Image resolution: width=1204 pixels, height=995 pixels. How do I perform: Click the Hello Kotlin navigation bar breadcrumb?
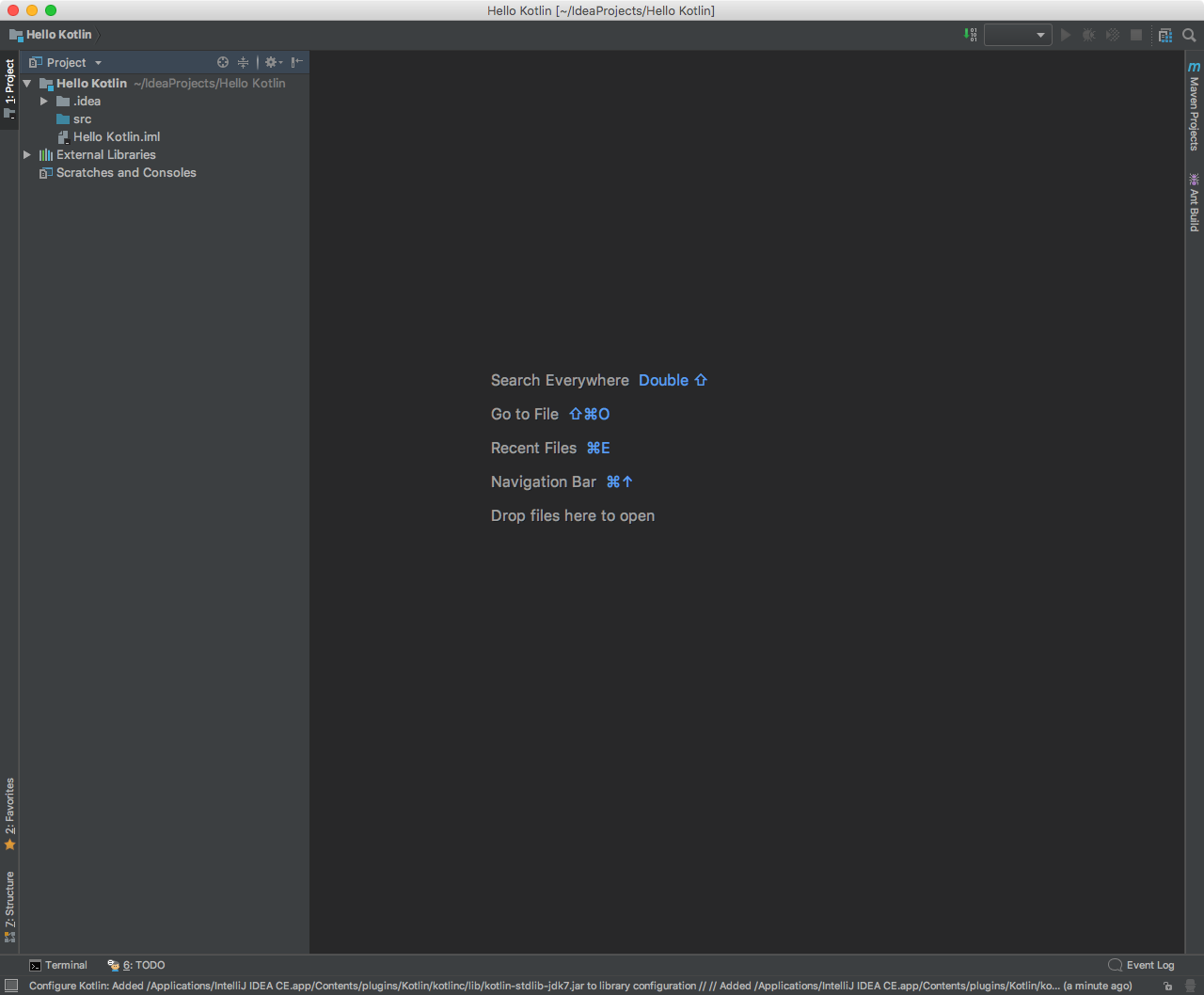[x=51, y=35]
